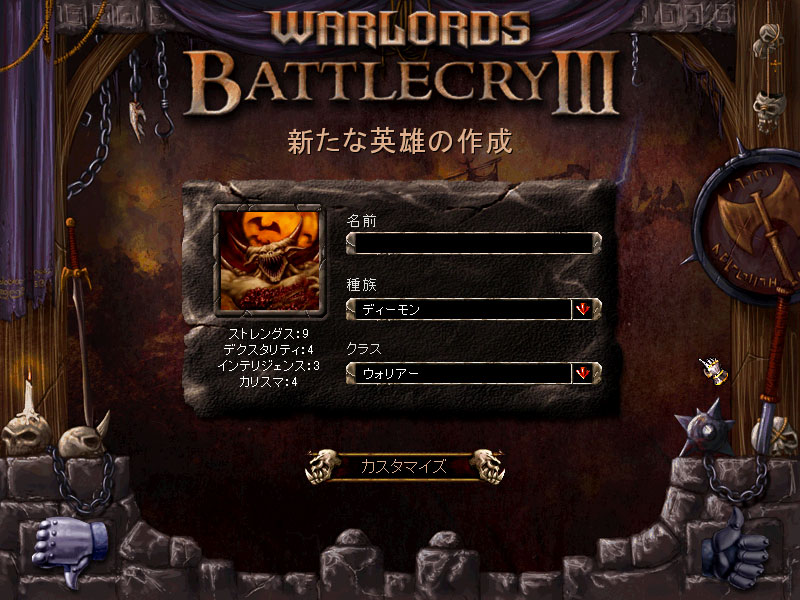The image size is (800, 600).
Task: Click the spiked mace ball on wall
Action: [x=705, y=430]
